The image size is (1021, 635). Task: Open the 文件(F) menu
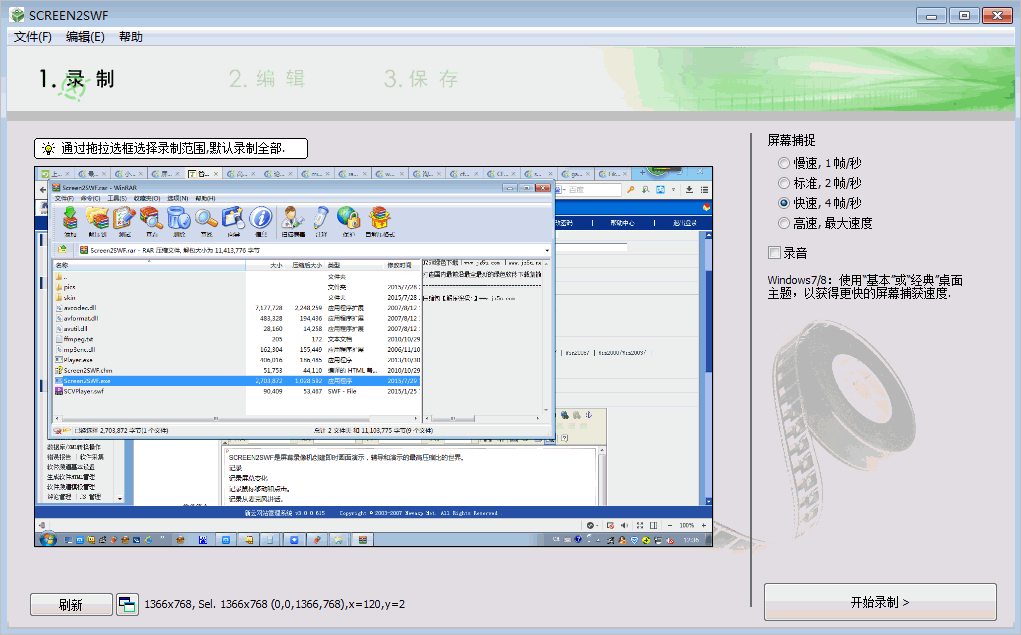[33, 37]
